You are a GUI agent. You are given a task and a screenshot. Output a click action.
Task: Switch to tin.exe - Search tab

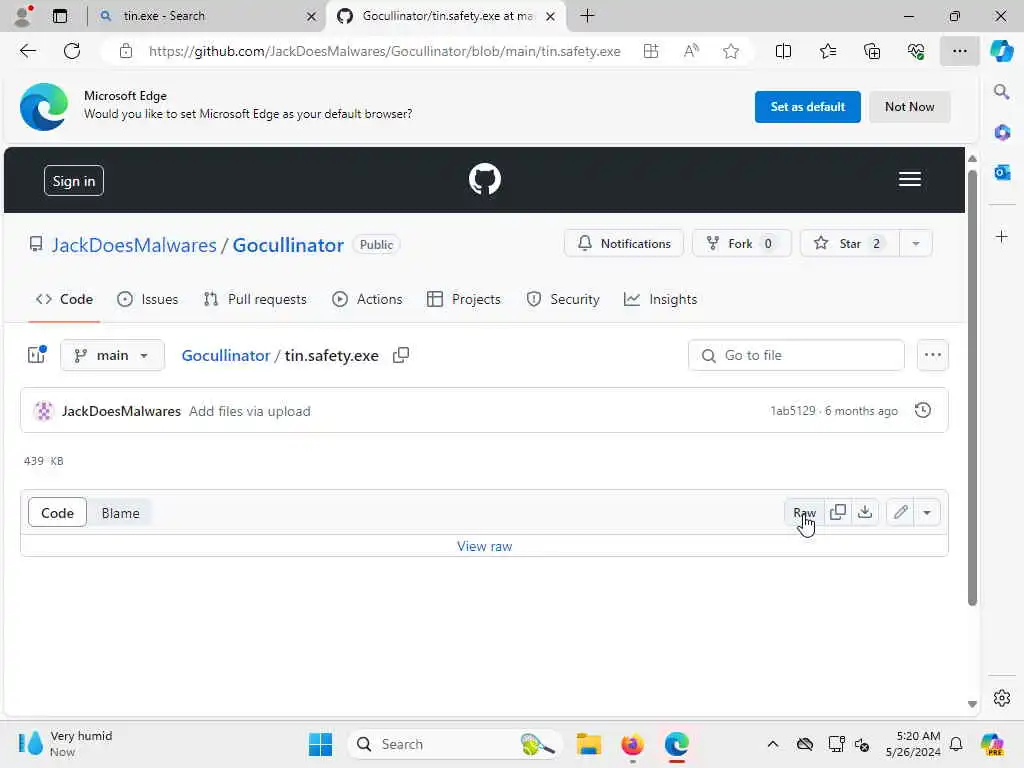208,16
